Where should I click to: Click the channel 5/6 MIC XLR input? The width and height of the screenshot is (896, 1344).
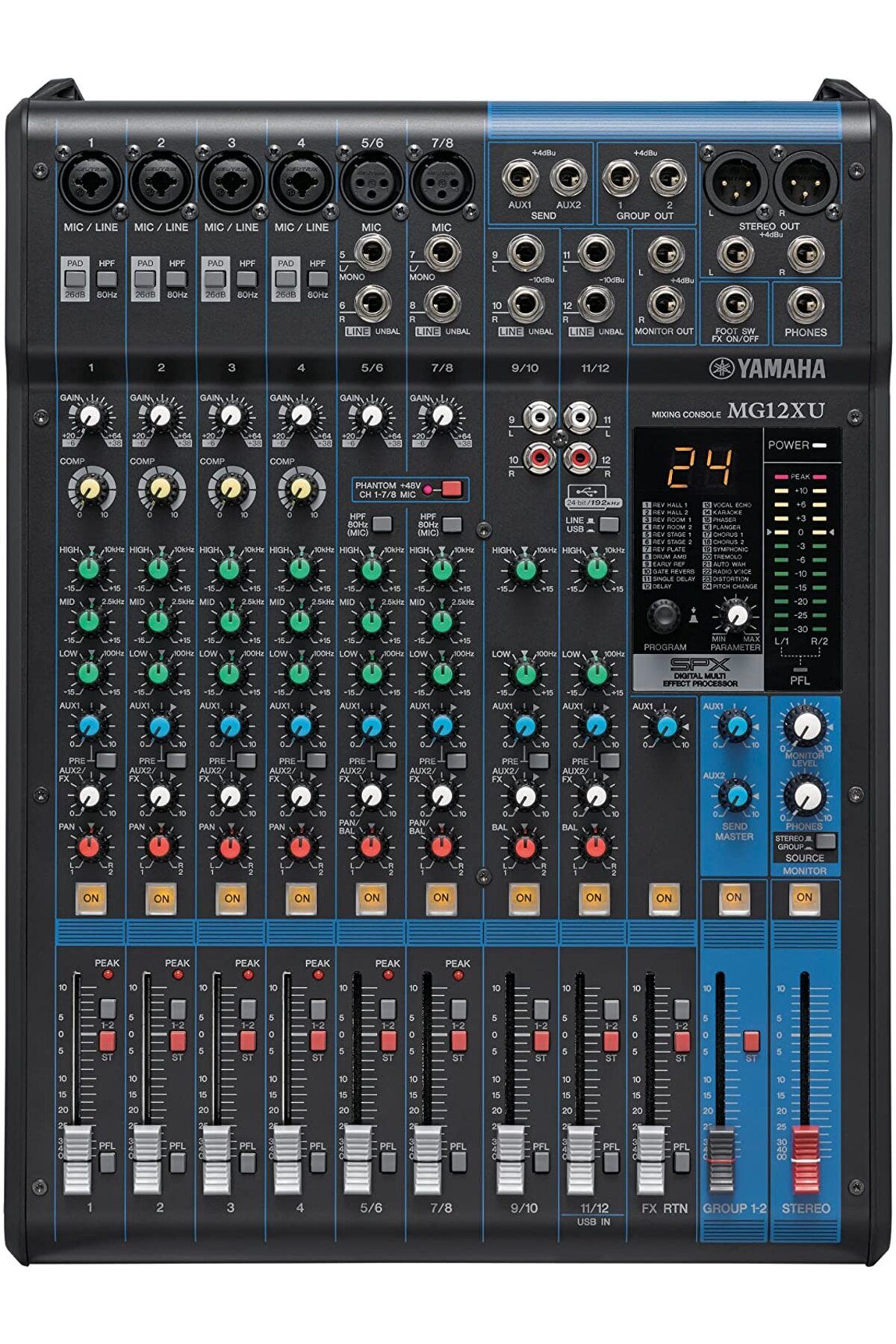point(371,181)
